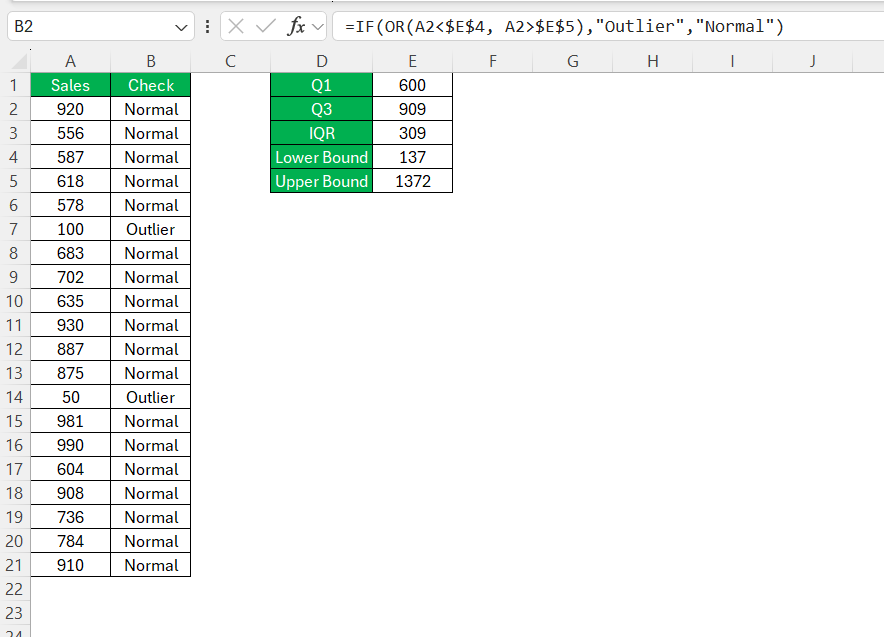Click the Lower Bound label cell
Image resolution: width=884 pixels, height=637 pixels.
(321, 157)
